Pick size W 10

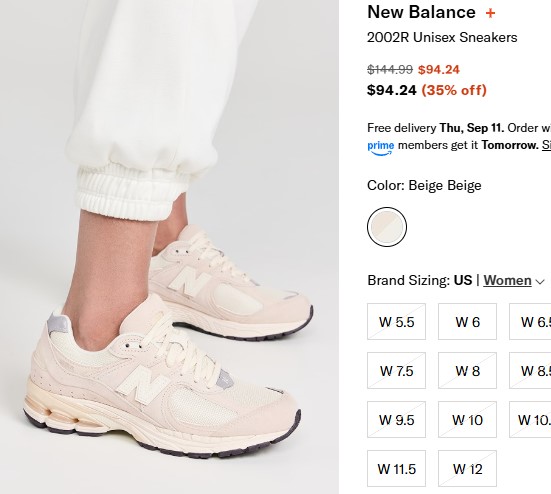click(x=467, y=420)
